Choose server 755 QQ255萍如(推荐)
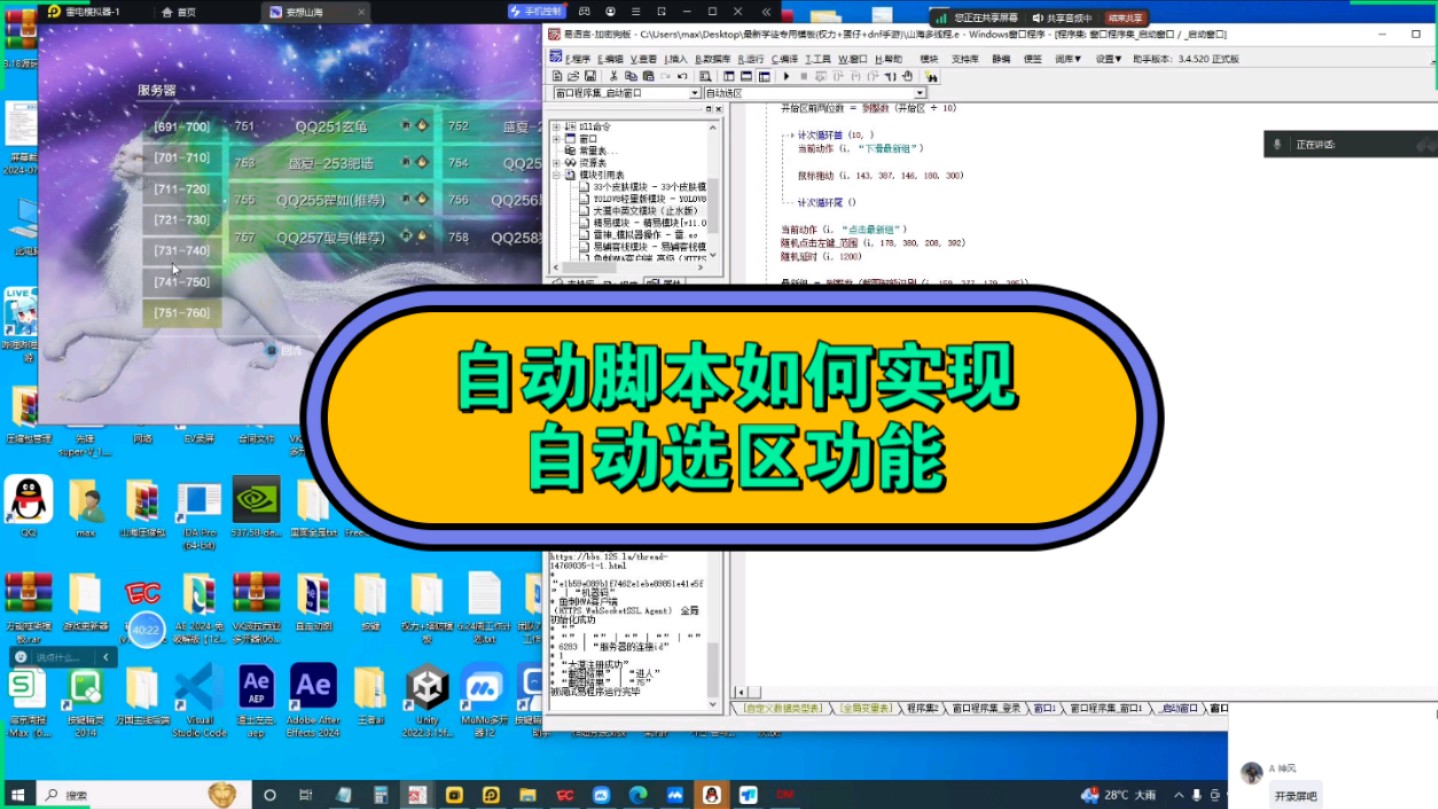The width and height of the screenshot is (1438, 809). click(x=331, y=200)
